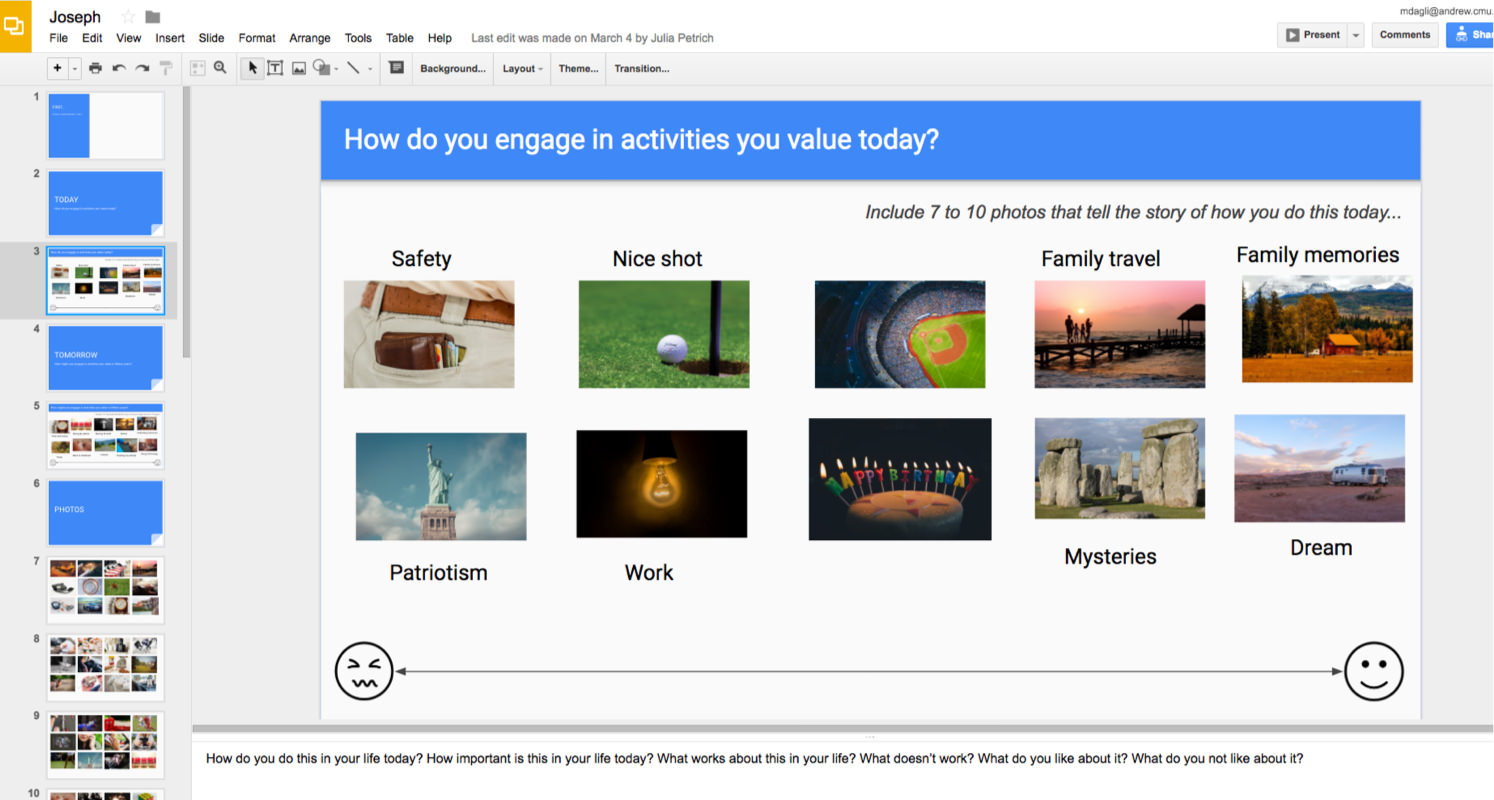Select the PHOTOS slide 6 thumbnail
Viewport: 1494px width, 800px height.
point(105,513)
